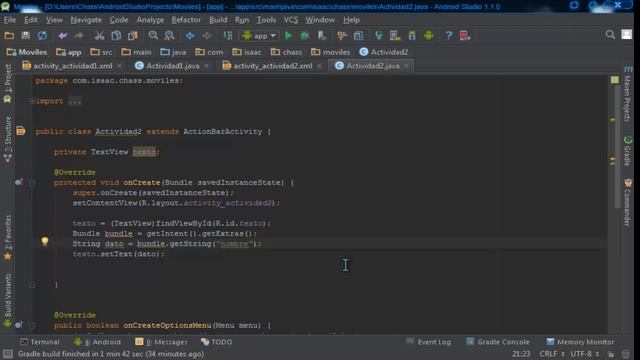Click the Paste toolbar icon
The height and width of the screenshot is (360, 640).
133,36
